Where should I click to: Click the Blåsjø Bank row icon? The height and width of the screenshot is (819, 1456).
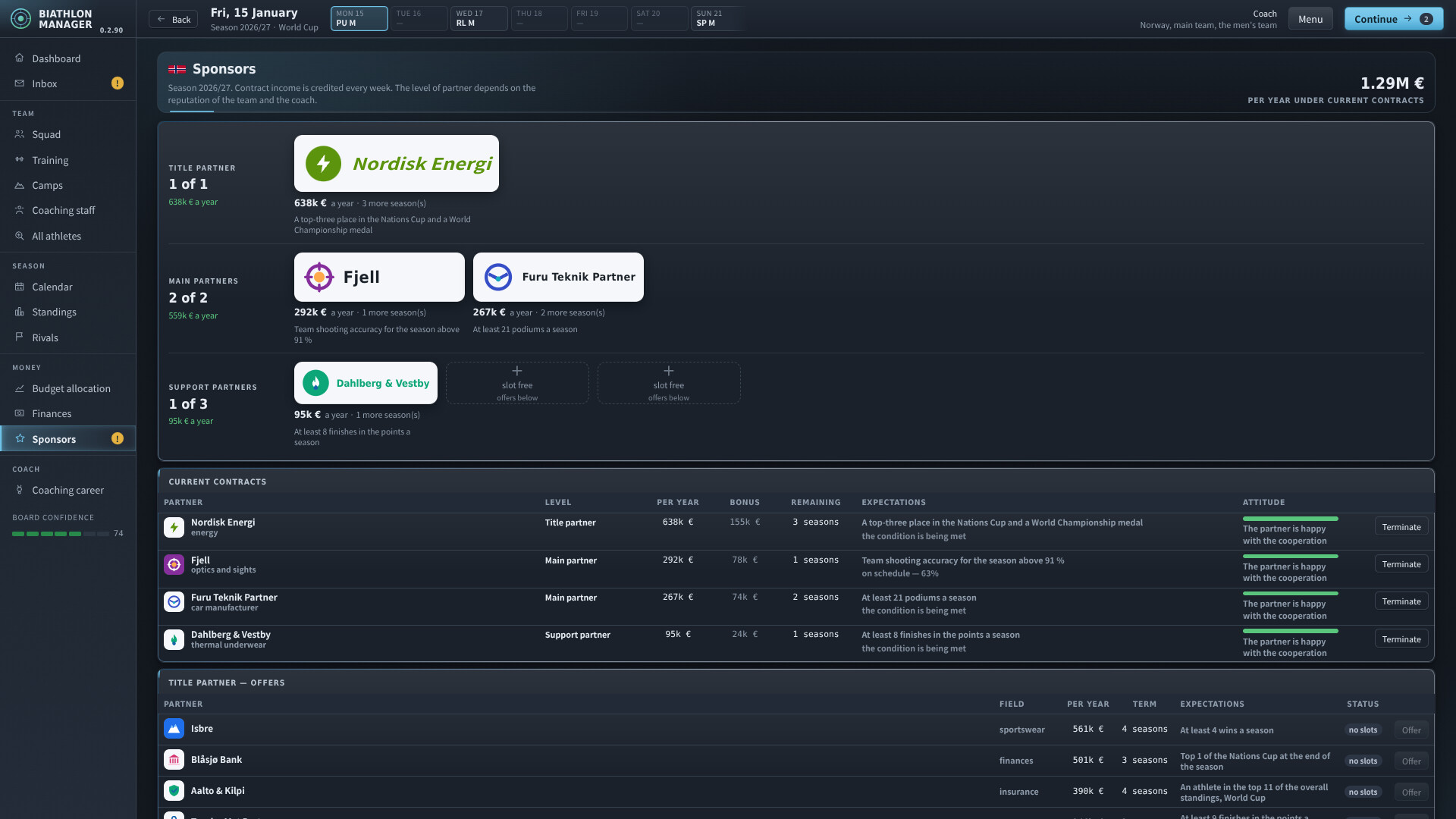point(174,760)
